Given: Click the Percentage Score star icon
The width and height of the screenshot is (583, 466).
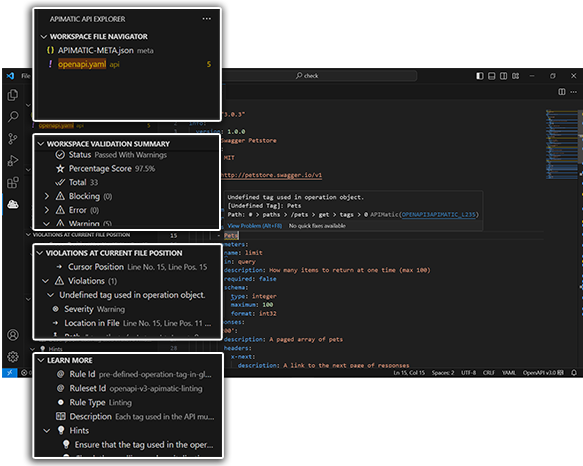Looking at the screenshot, I should (60, 168).
